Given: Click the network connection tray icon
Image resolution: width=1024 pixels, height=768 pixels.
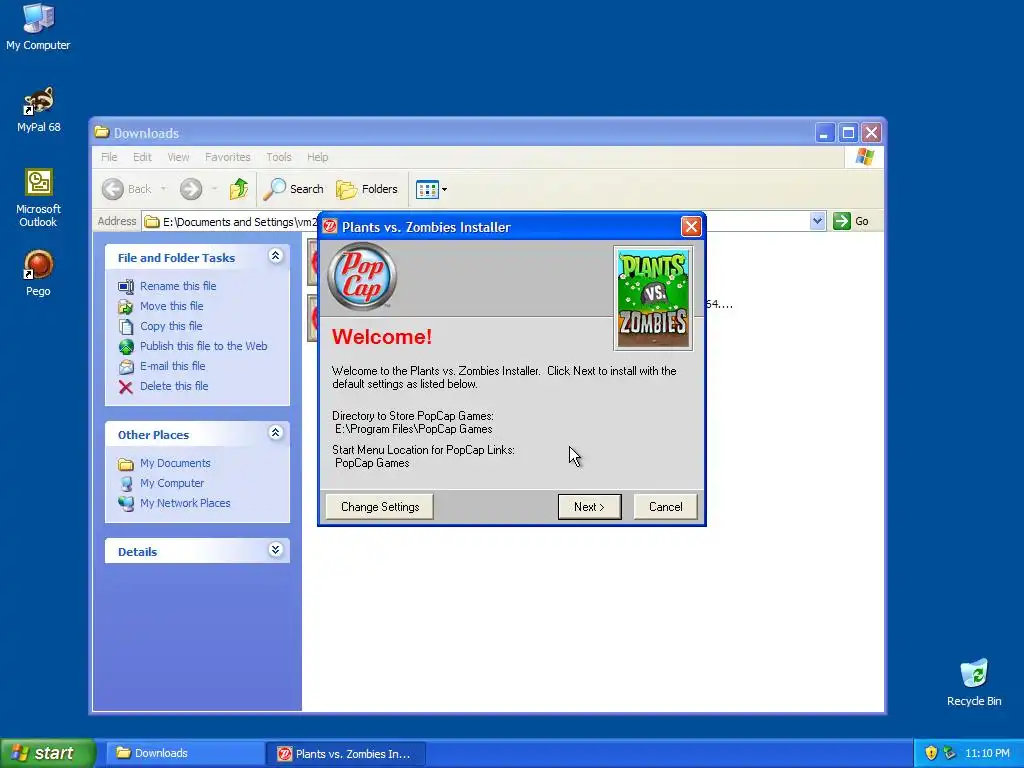Looking at the screenshot, I should tap(950, 753).
